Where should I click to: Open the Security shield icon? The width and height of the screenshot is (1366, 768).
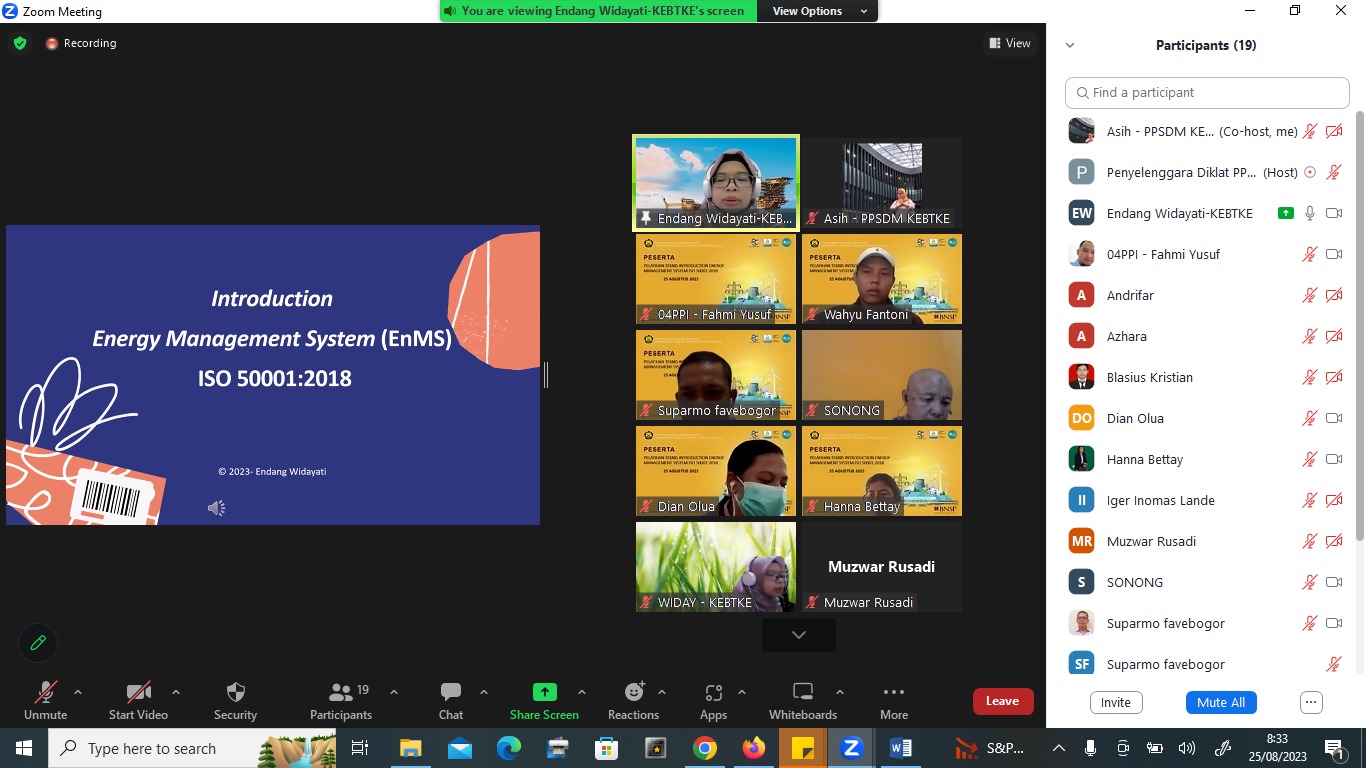coord(235,700)
